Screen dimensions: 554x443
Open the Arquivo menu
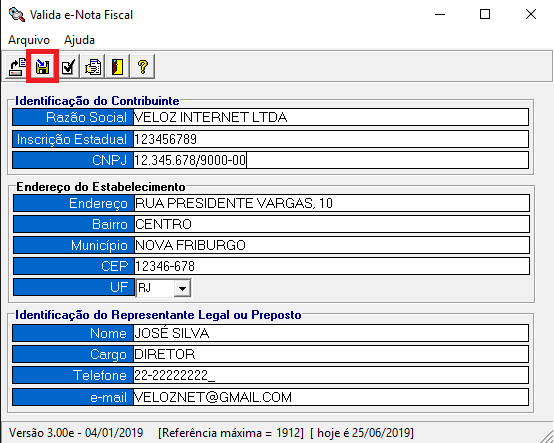coord(29,40)
